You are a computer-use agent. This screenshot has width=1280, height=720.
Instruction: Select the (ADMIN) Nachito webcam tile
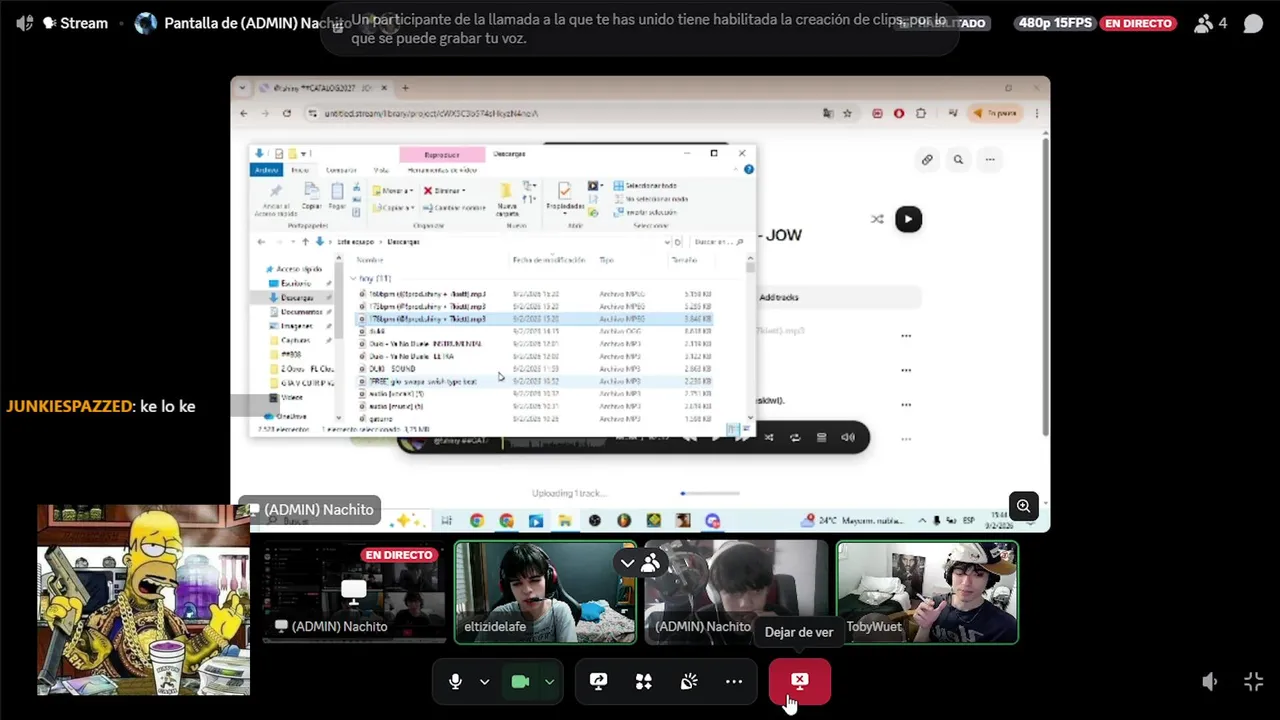point(736,592)
